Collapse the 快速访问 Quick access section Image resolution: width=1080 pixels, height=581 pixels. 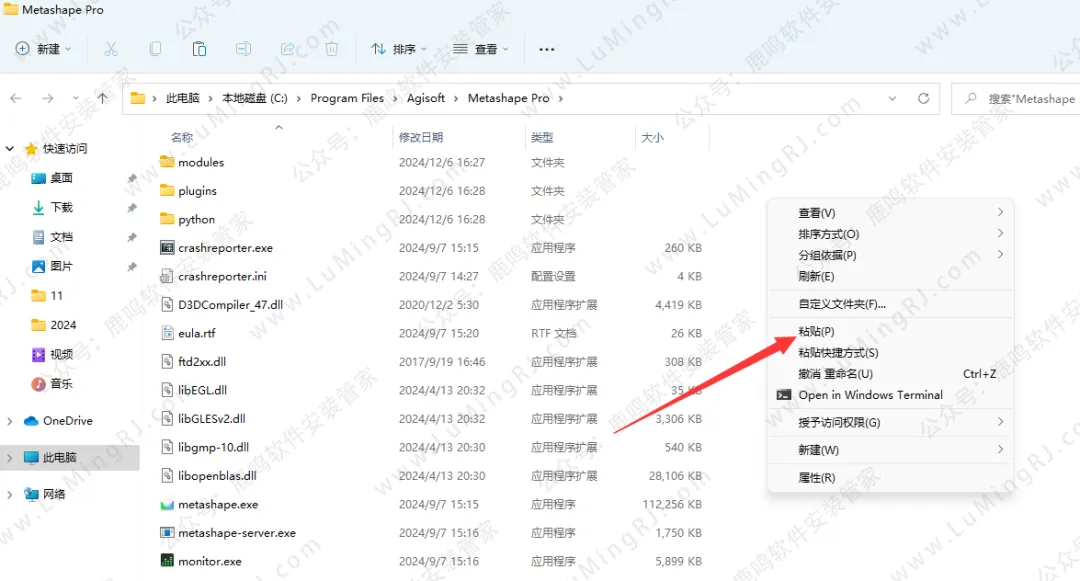(x=10, y=149)
